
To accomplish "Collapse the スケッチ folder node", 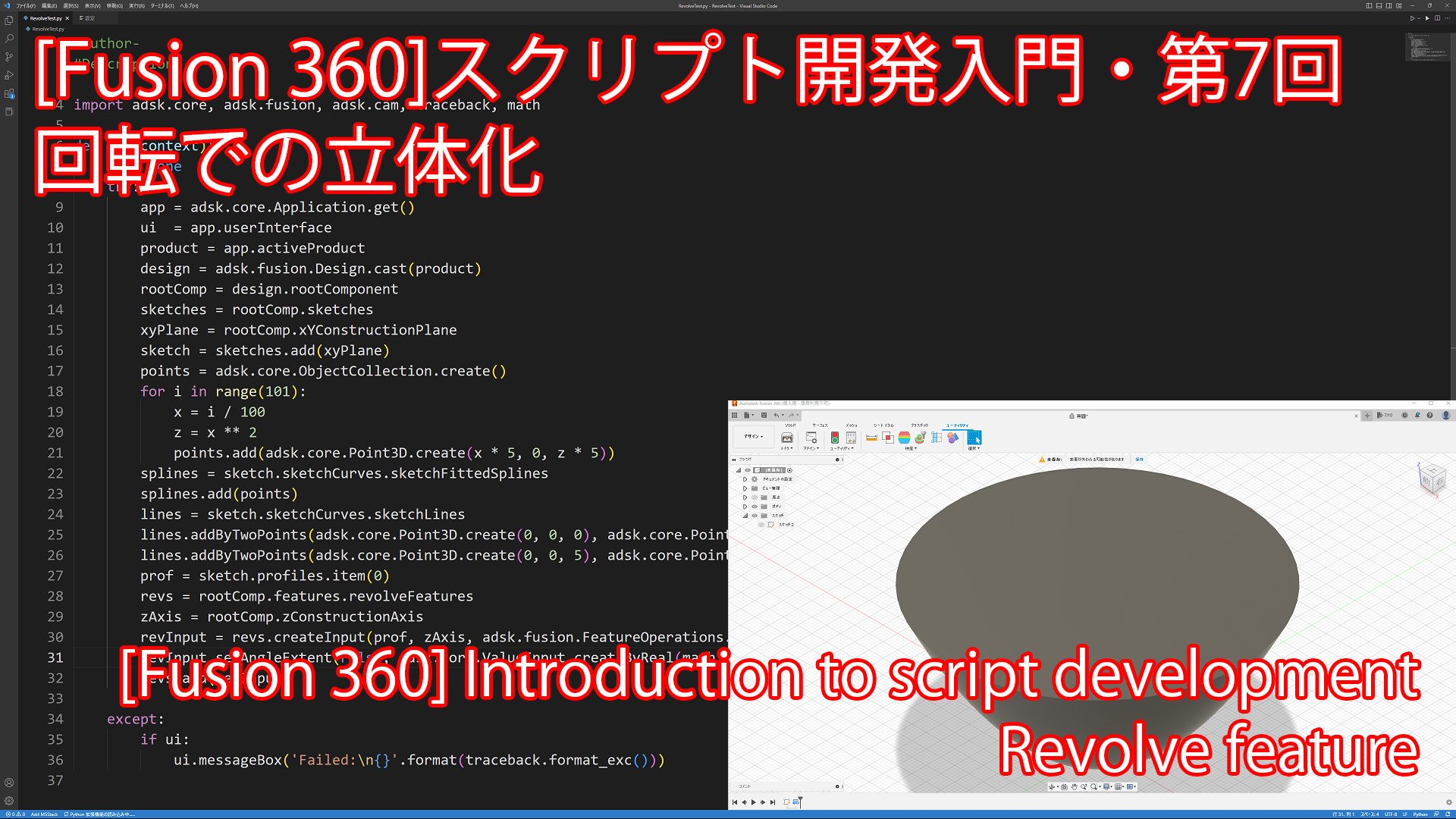I will coord(745,516).
